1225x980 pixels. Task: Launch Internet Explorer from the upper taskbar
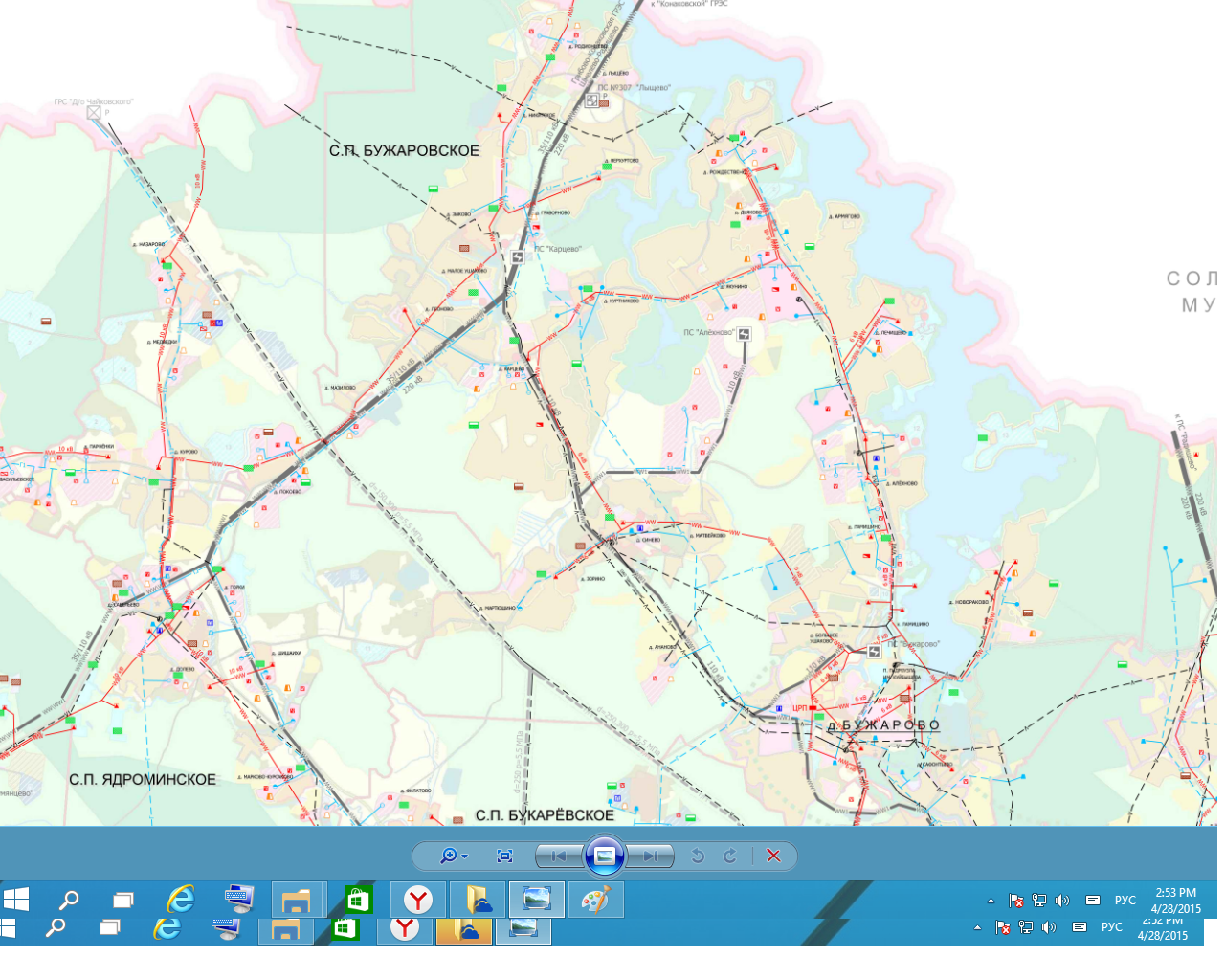click(x=180, y=900)
